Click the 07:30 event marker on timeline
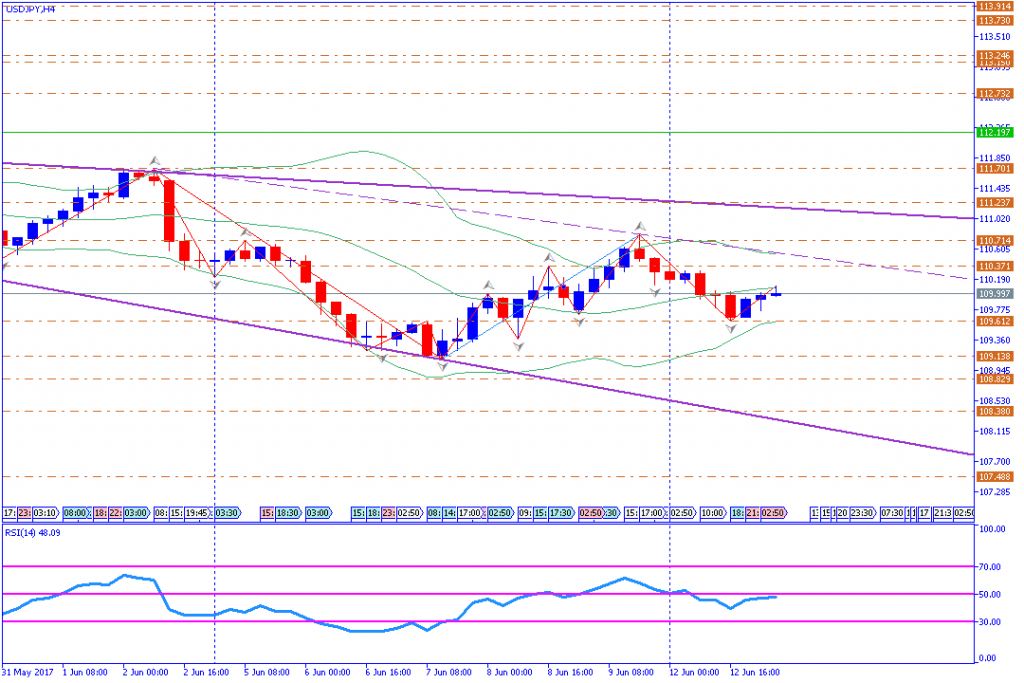 (891, 512)
